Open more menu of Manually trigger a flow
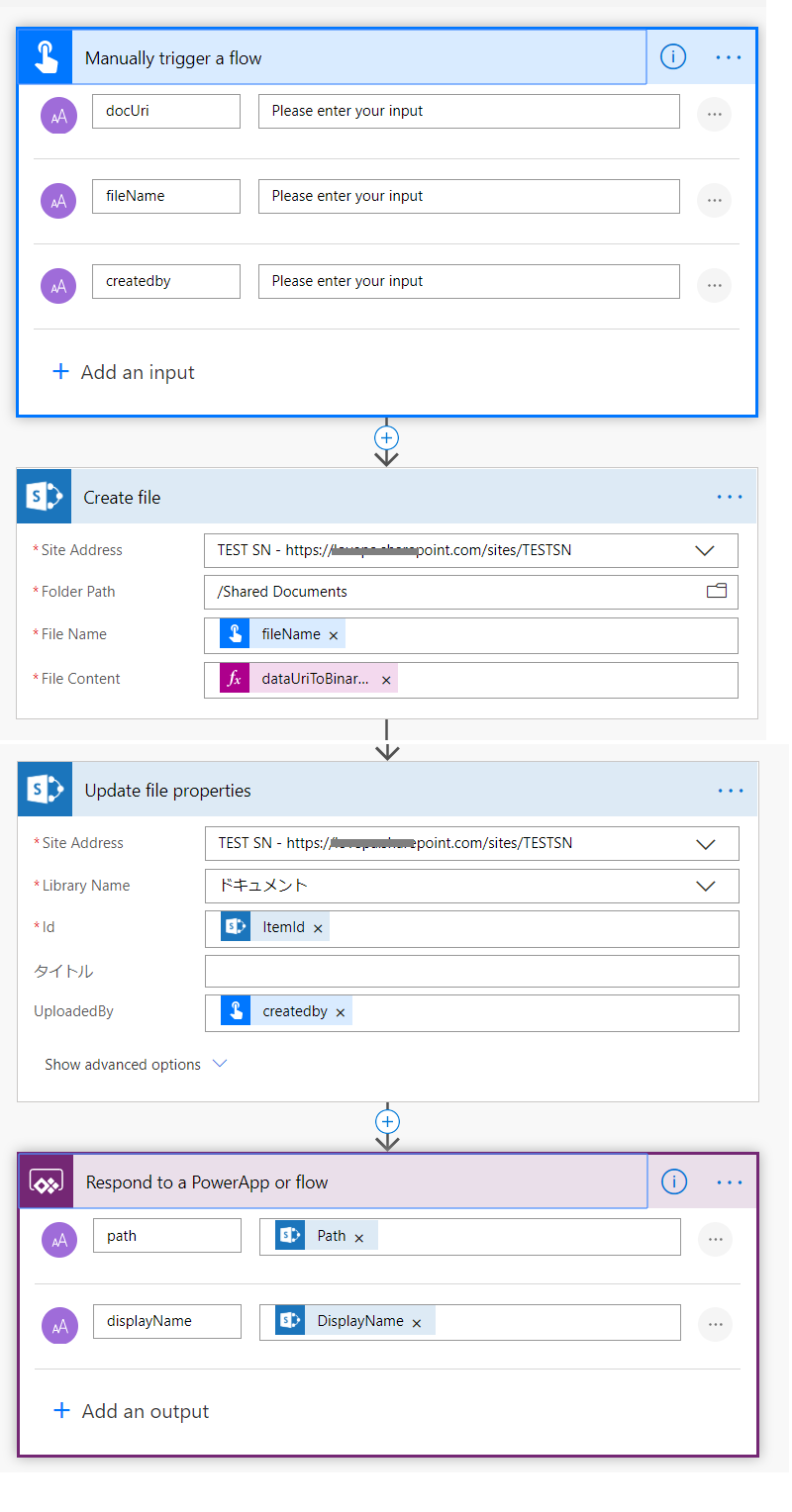Image resolution: width=792 pixels, height=1512 pixels. point(729,57)
